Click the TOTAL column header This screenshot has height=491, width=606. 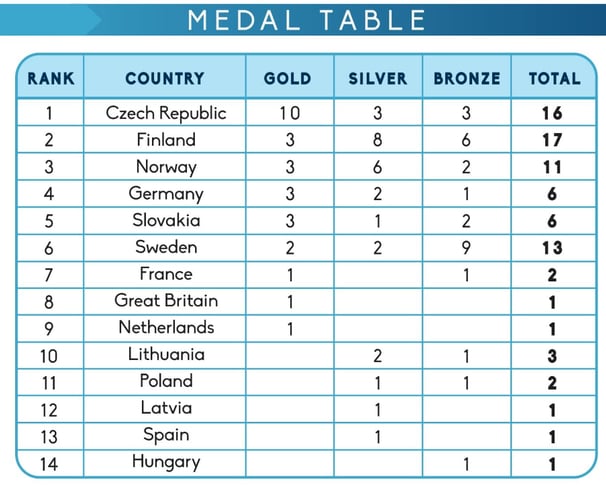pyautogui.click(x=555, y=78)
